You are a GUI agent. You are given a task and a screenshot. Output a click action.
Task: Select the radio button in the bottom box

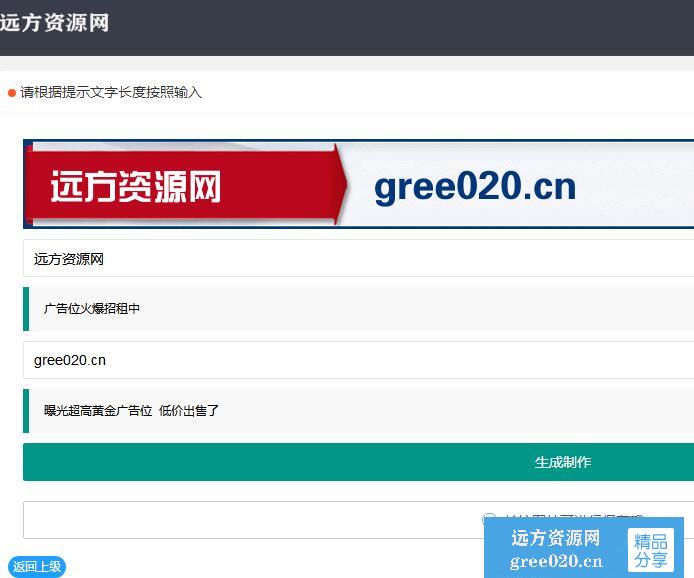pos(489,520)
